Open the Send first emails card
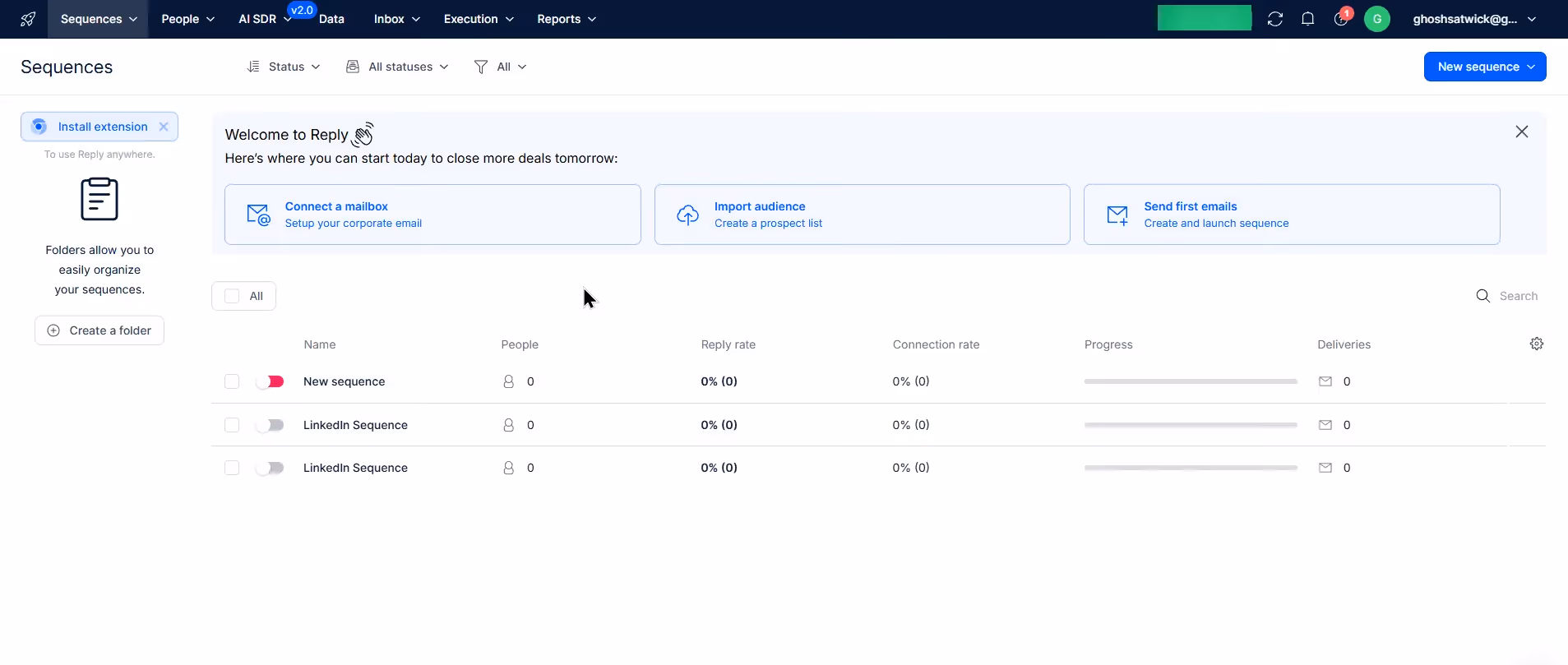The image size is (1568, 665). 1292,215
